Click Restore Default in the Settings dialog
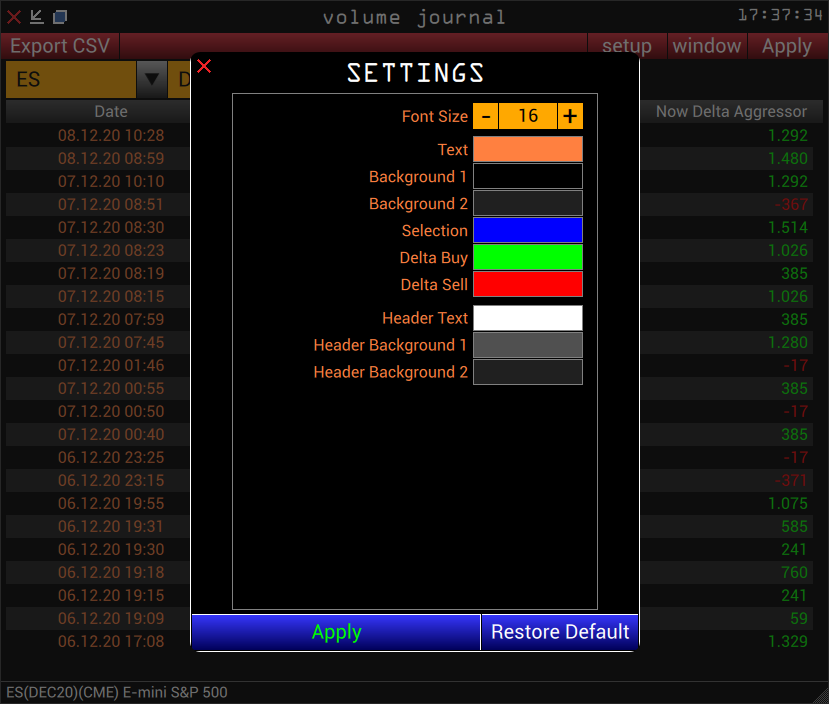 point(559,632)
